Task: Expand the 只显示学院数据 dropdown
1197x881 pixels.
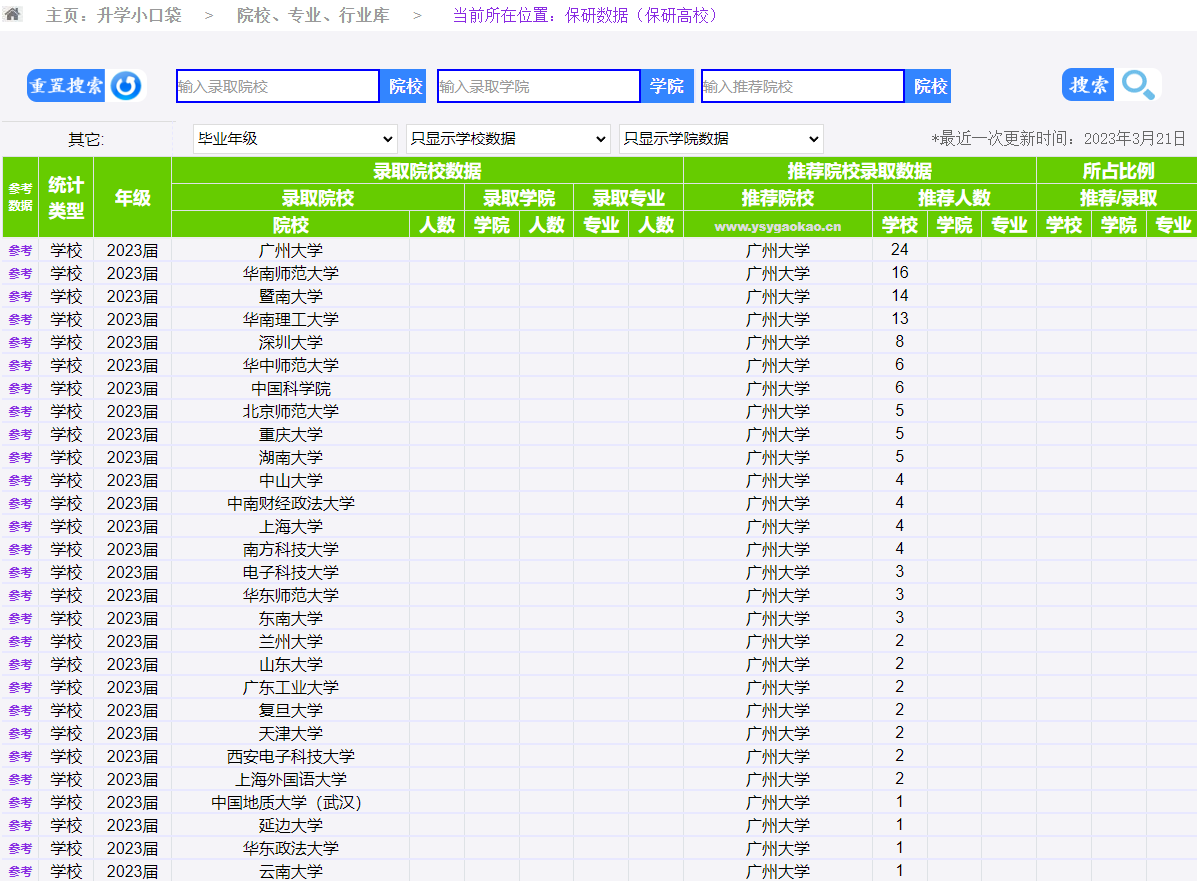Action: click(720, 139)
